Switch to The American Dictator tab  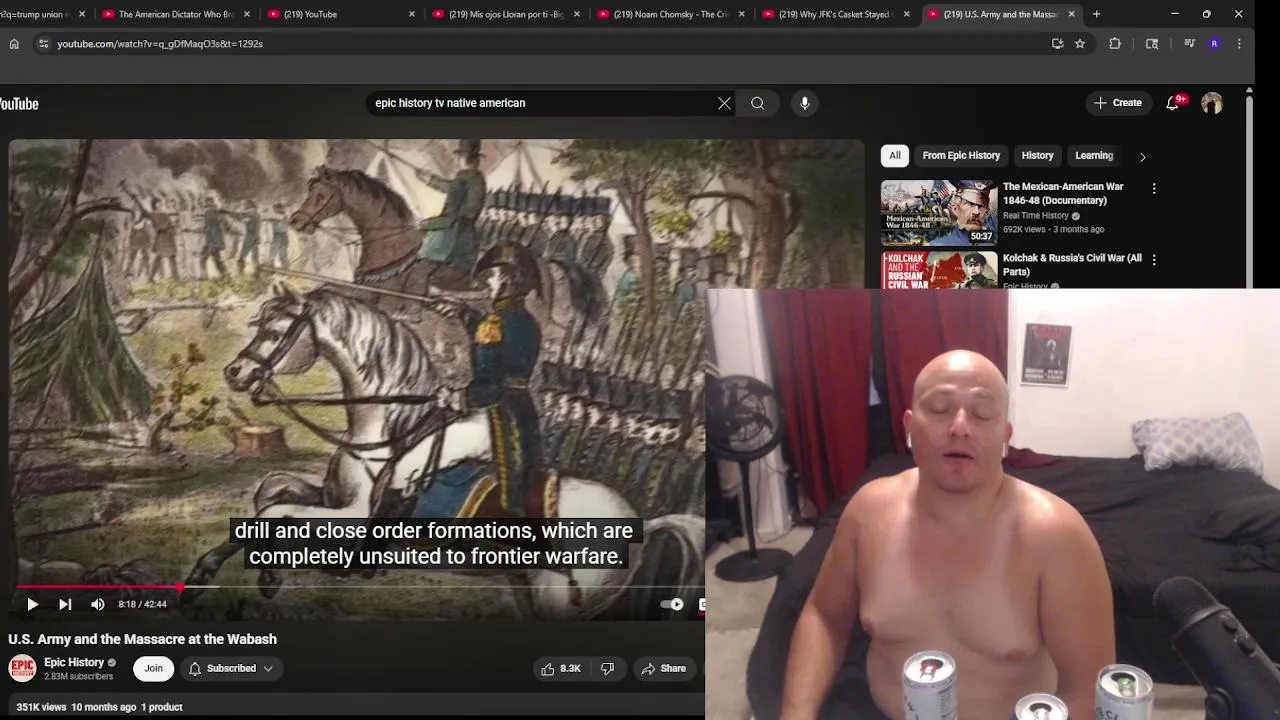click(175, 14)
